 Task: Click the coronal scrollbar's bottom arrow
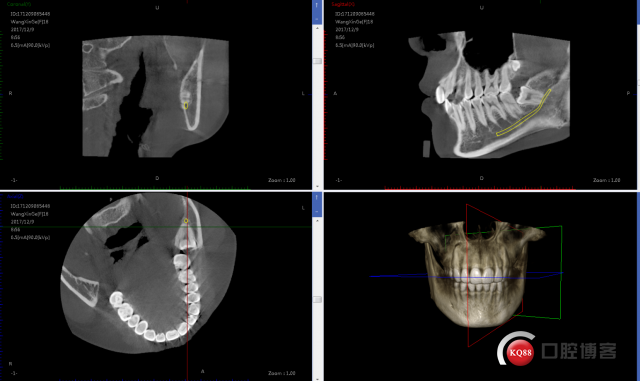pos(317,186)
